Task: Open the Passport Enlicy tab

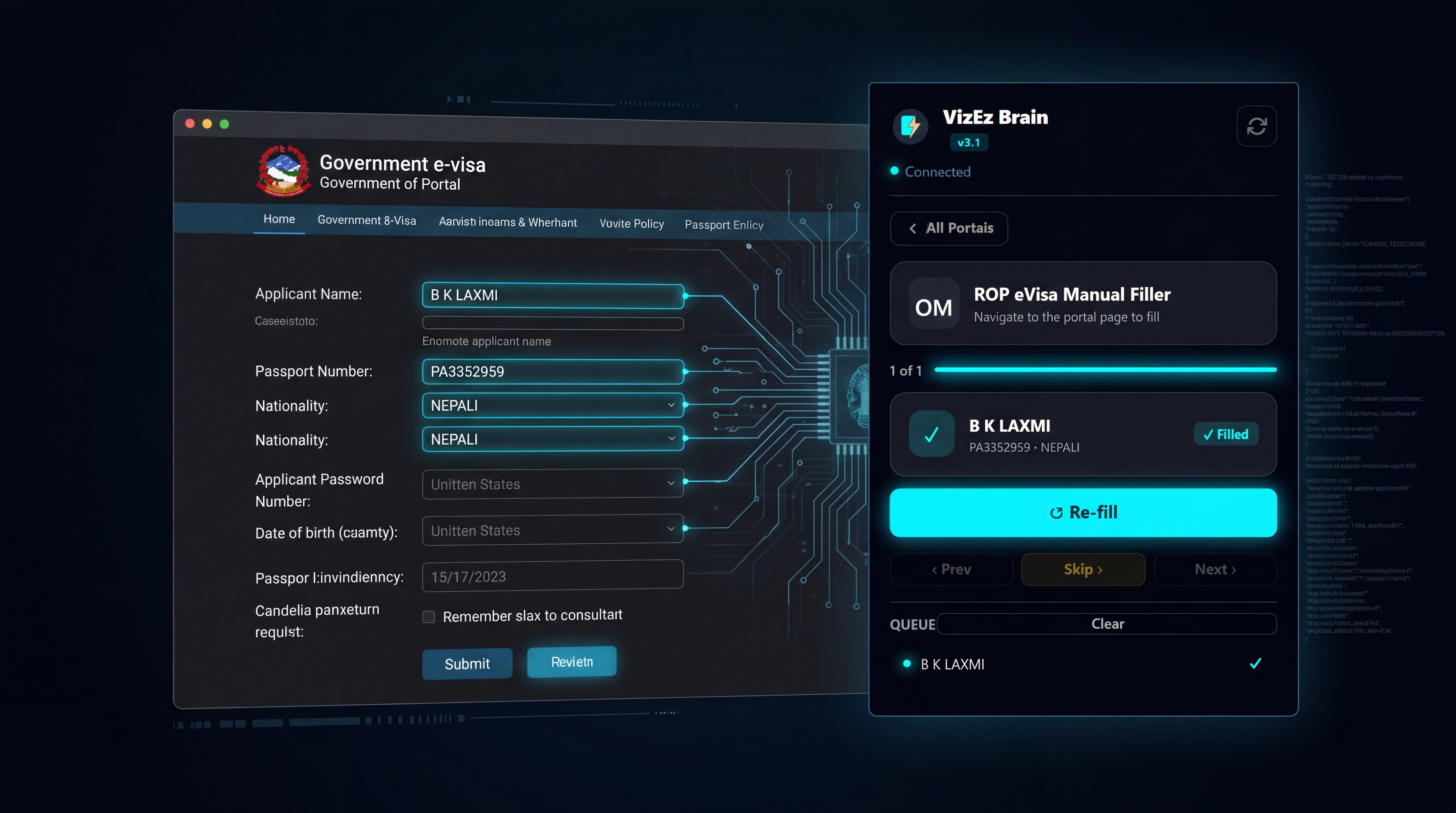Action: pyautogui.click(x=724, y=225)
